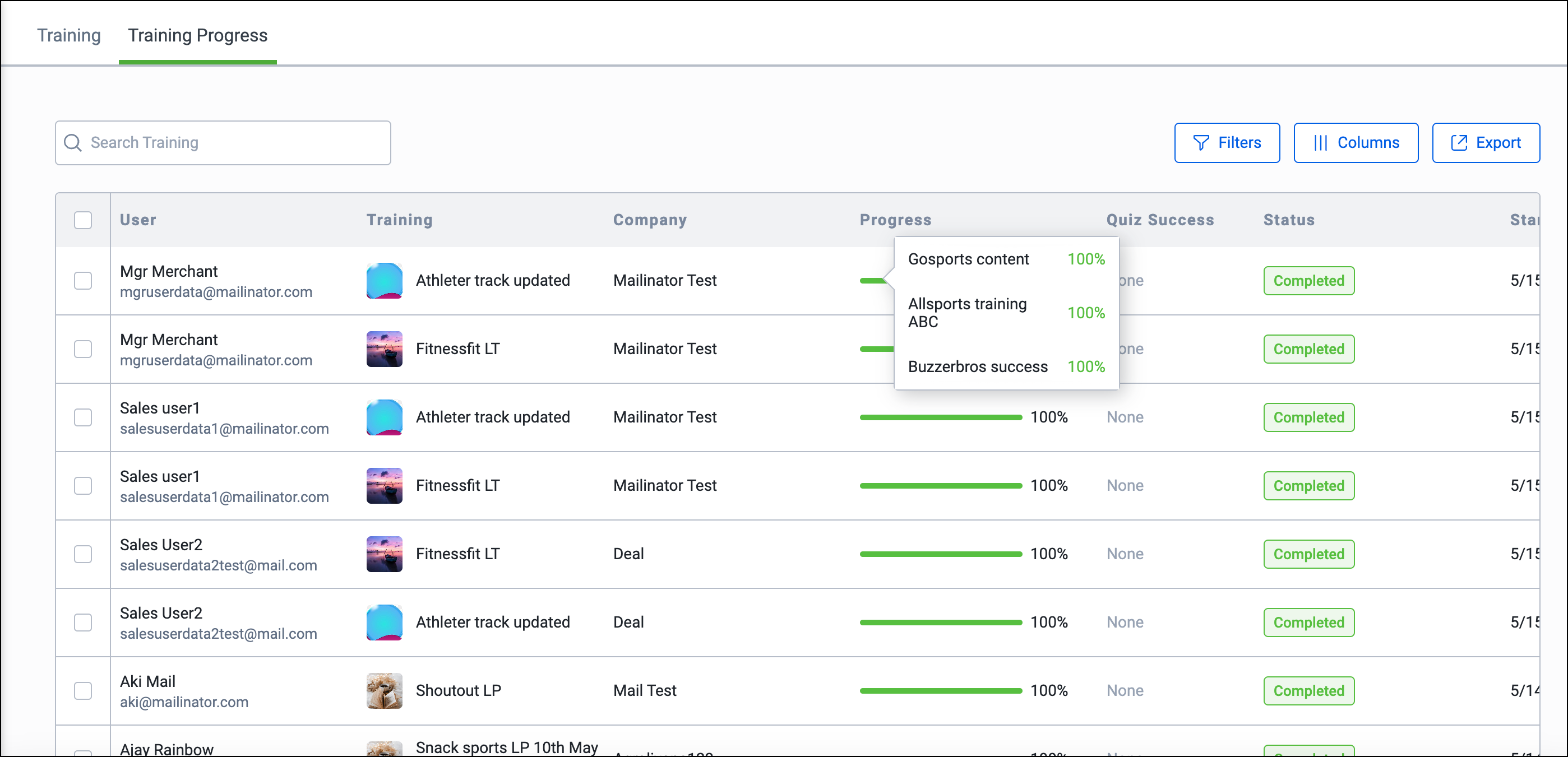
Task: Click Sales user1 Fitnessfit LT progress bar
Action: coord(941,486)
